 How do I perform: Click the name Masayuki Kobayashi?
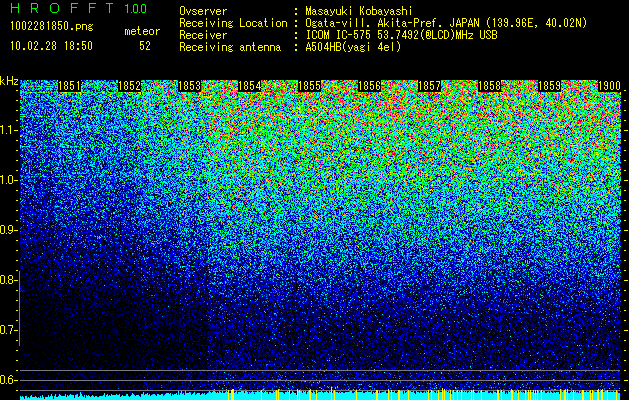coord(359,11)
